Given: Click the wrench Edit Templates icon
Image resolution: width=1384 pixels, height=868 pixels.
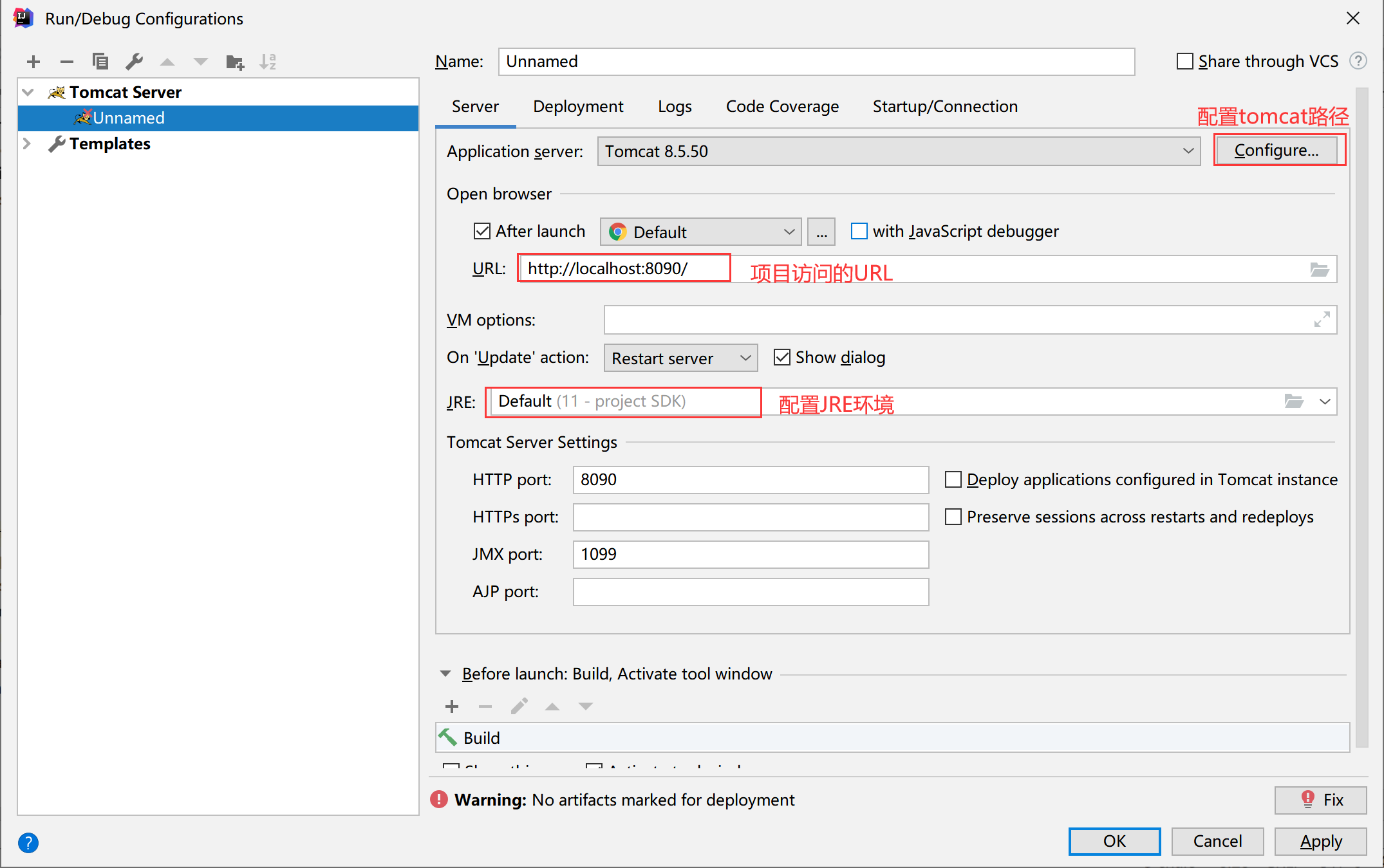Looking at the screenshot, I should pyautogui.click(x=134, y=62).
